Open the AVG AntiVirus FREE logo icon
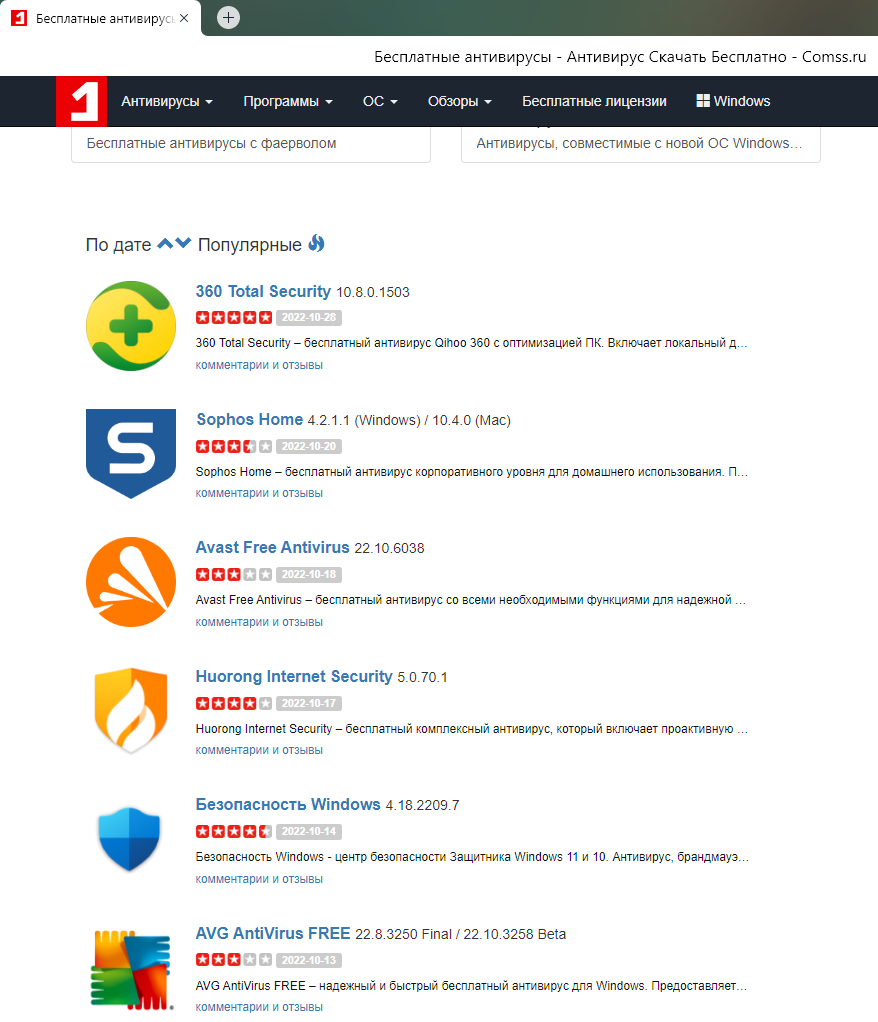This screenshot has width=878, height=1022. pyautogui.click(x=132, y=970)
